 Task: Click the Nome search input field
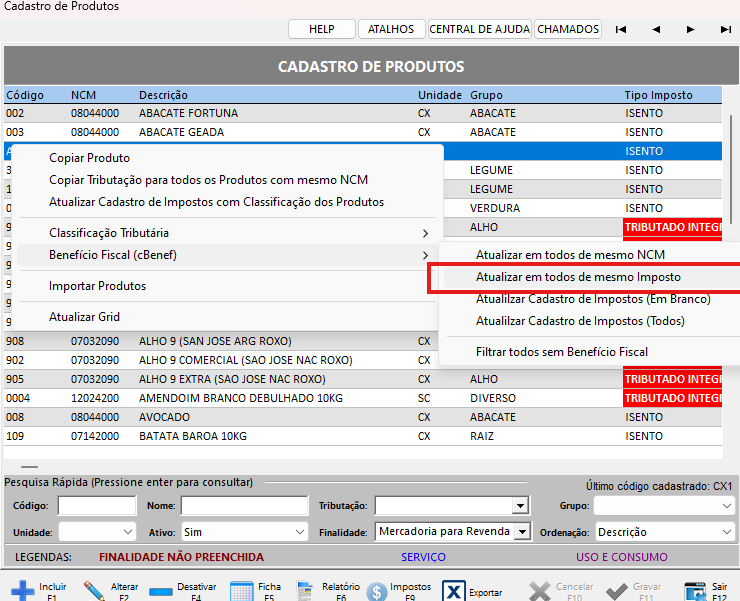pyautogui.click(x=244, y=506)
